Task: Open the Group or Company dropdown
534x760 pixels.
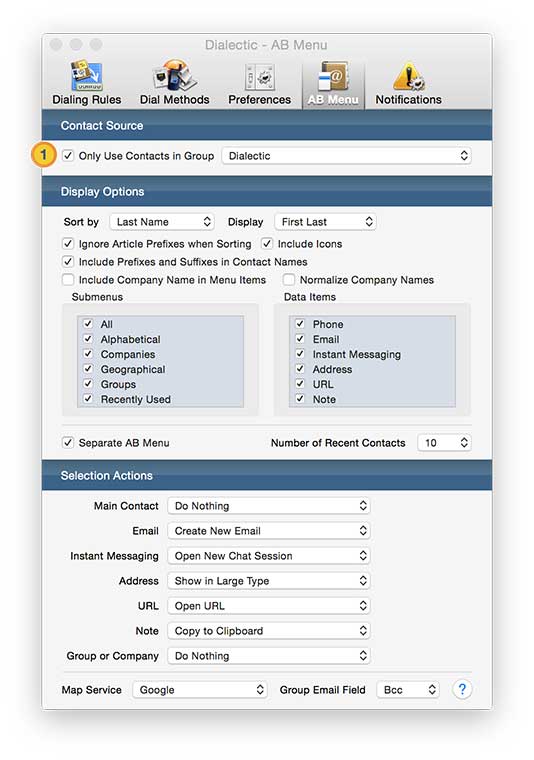Action: [x=269, y=656]
